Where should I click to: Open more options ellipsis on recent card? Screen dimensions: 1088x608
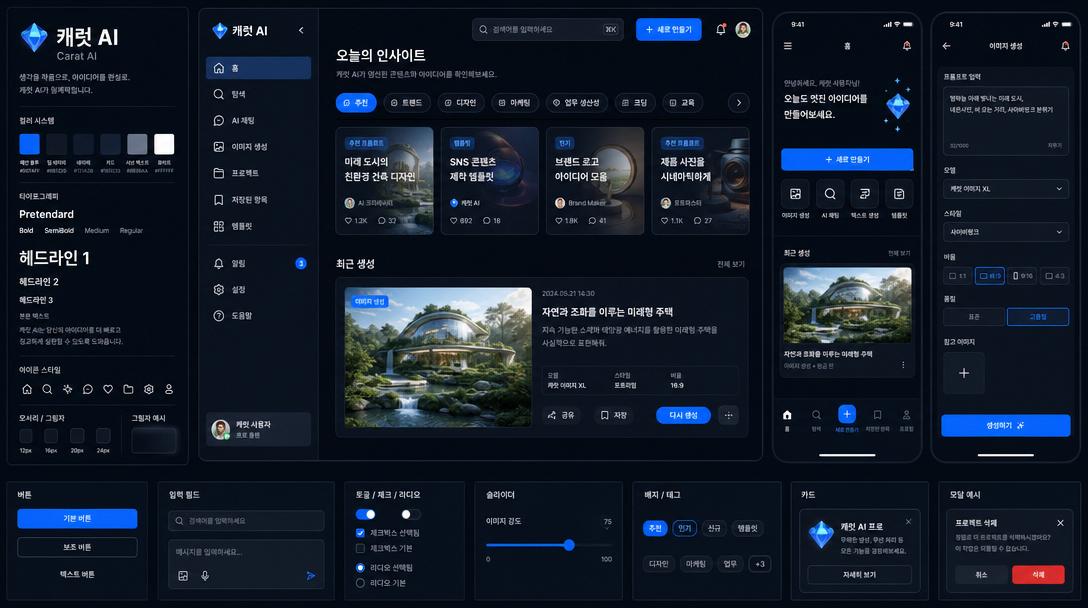point(729,415)
